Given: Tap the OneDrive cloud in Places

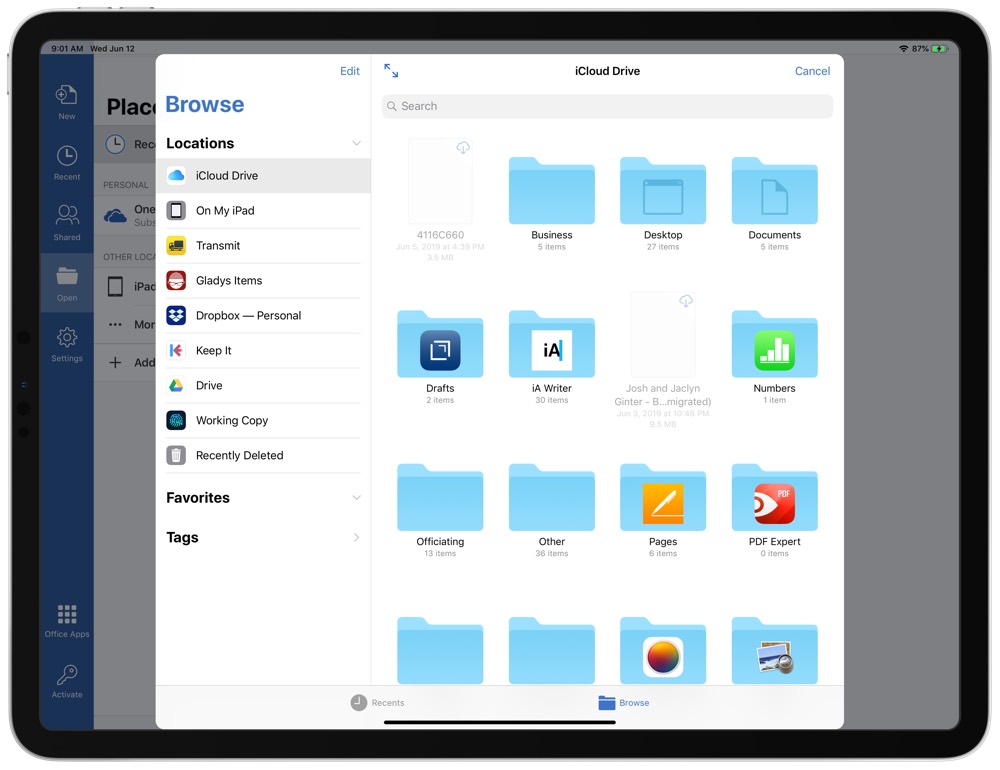Looking at the screenshot, I should coord(115,216).
